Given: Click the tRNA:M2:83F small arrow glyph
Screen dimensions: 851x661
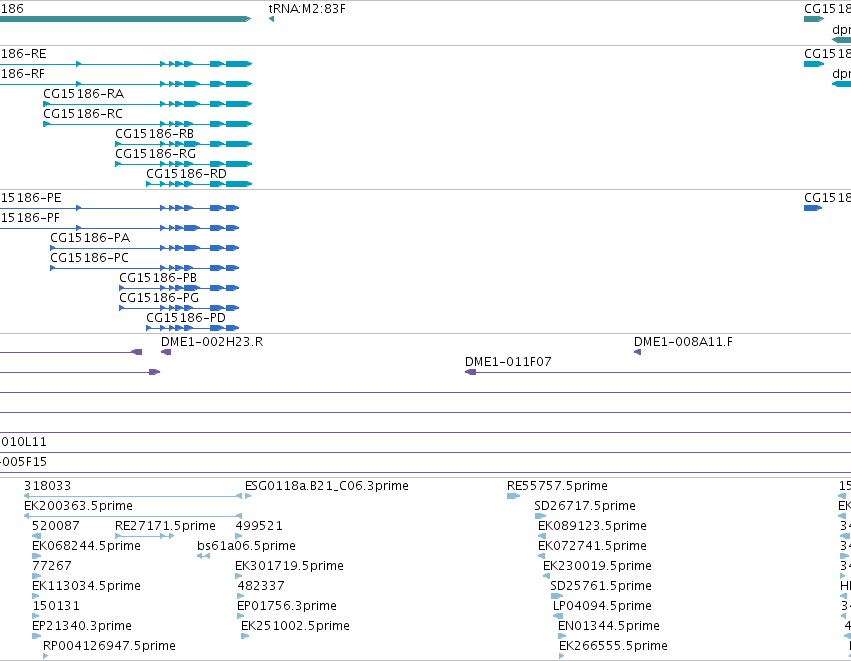Looking at the screenshot, I should (x=271, y=20).
